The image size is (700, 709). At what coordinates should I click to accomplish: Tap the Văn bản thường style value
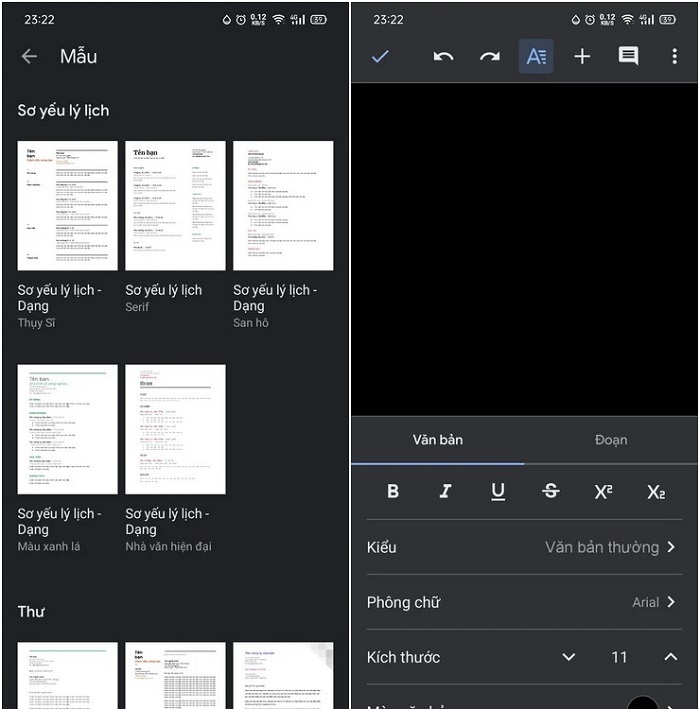(x=602, y=547)
